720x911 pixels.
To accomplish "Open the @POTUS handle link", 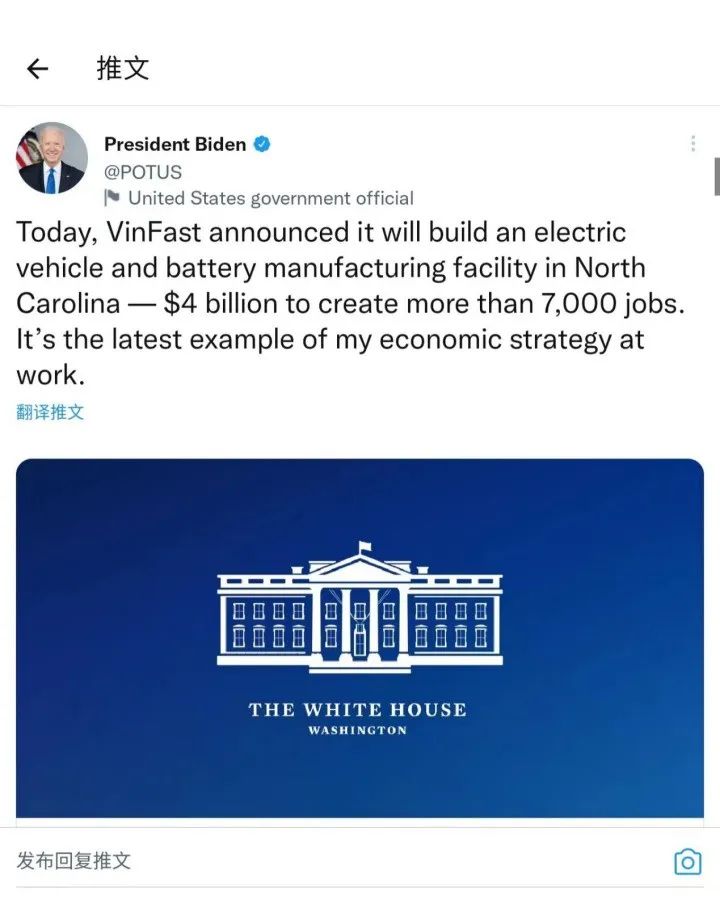I will click(143, 172).
